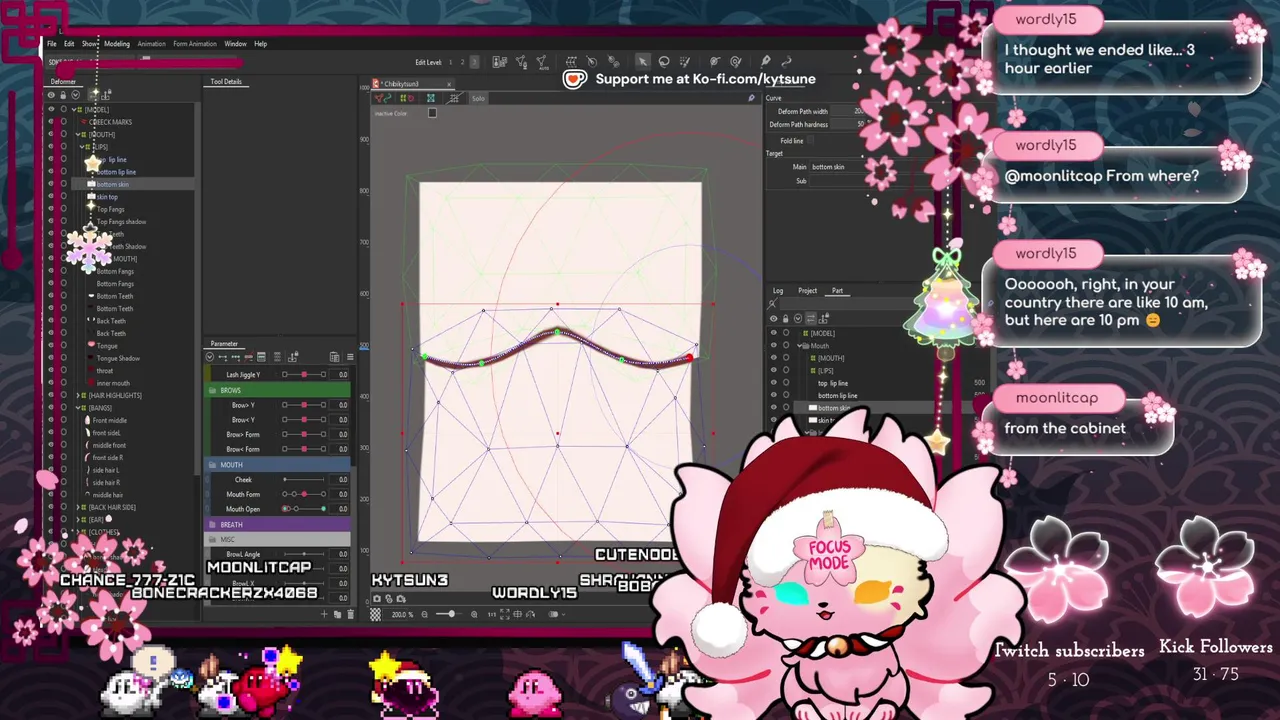The image size is (1280, 720).
Task: Toggle the eye of [MODEL] in Part panel
Action: (774, 333)
